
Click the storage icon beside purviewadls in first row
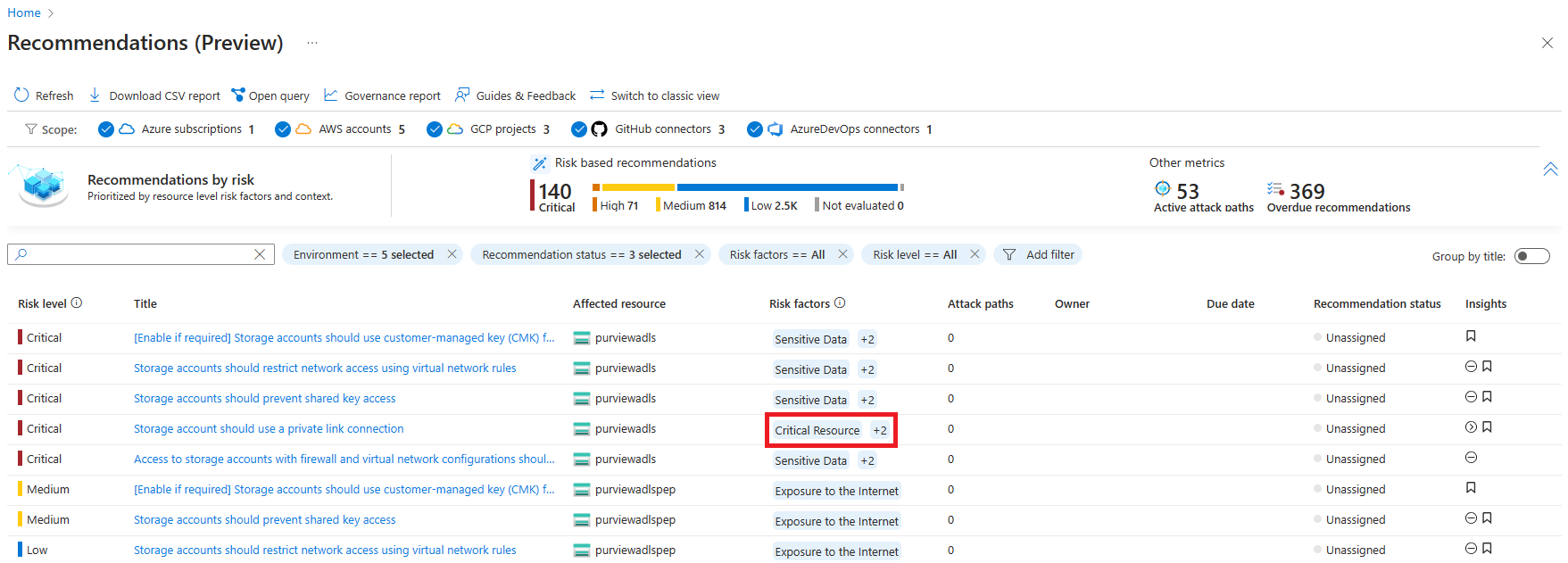[582, 338]
